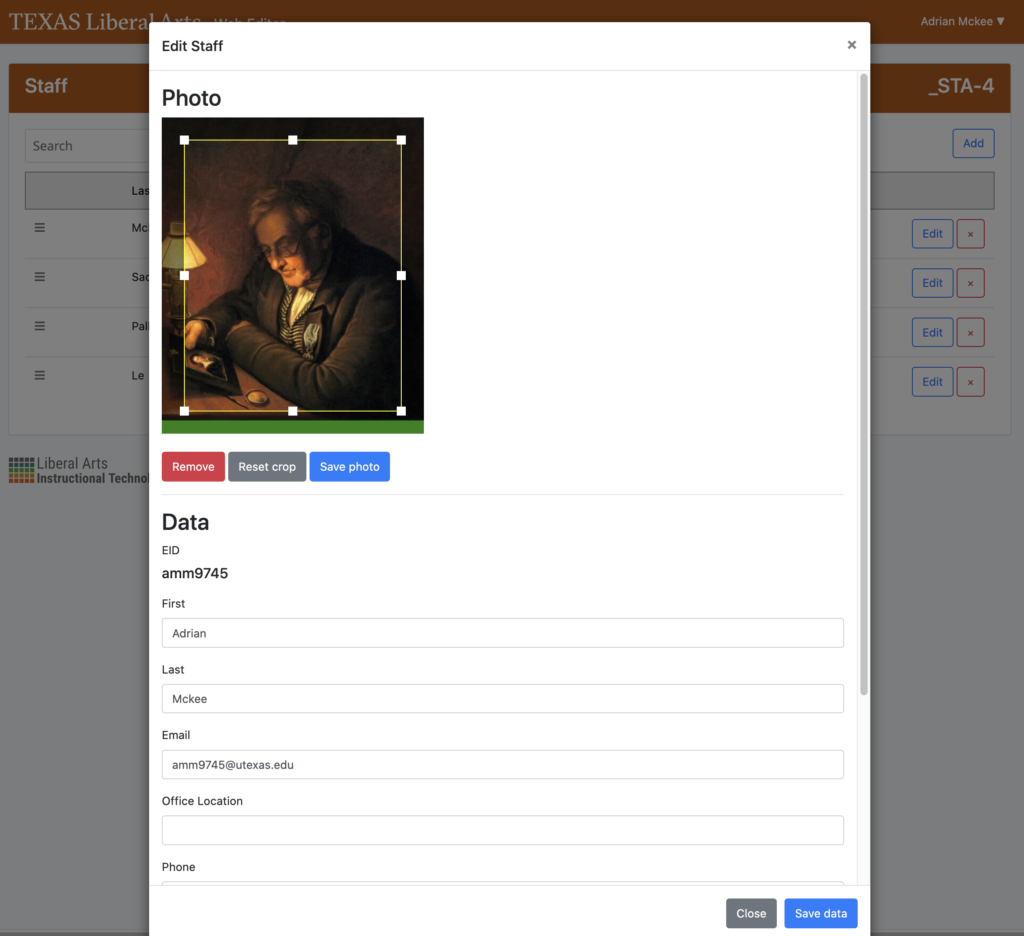Click the top-right crop handle
This screenshot has height=936, width=1024.
(401, 140)
